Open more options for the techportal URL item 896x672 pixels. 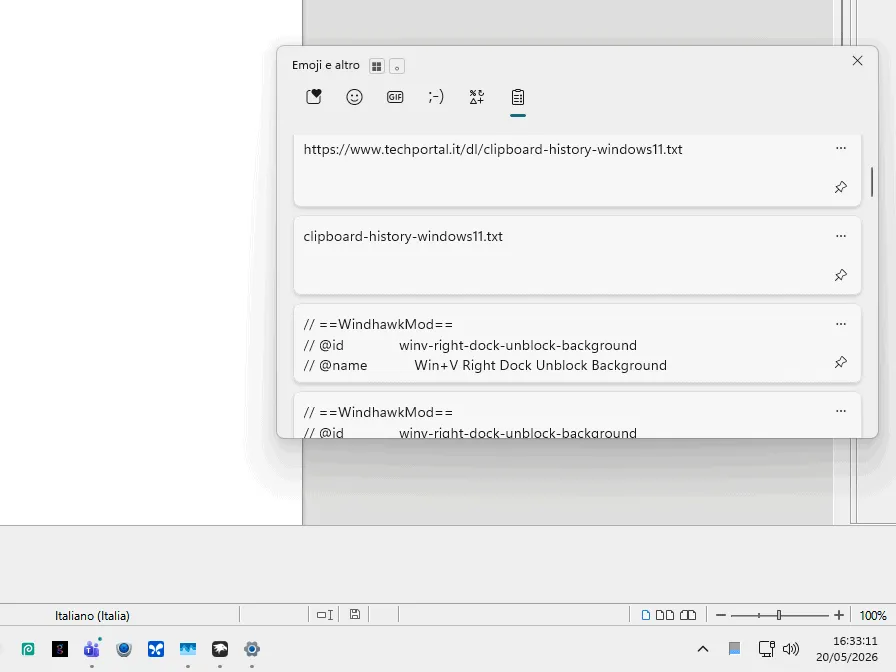(841, 148)
